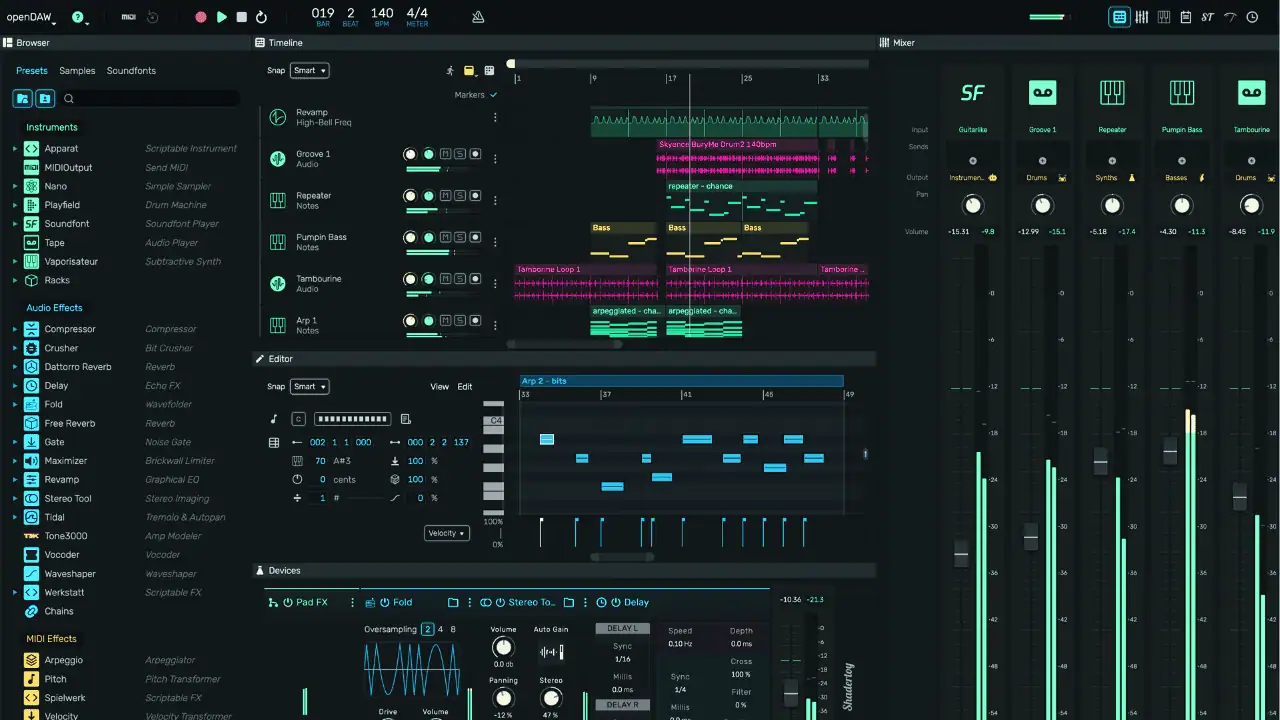Open the mixer view icon in top bar
Screen dimensions: 1280x720
(1142, 17)
